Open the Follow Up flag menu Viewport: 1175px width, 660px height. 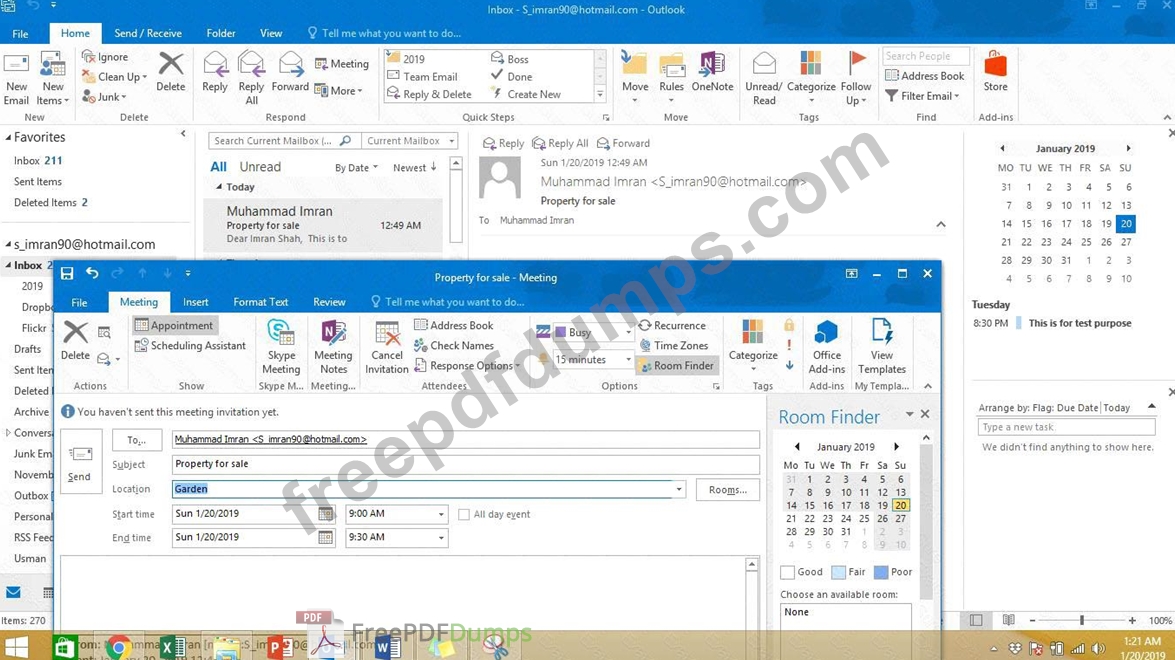click(856, 79)
